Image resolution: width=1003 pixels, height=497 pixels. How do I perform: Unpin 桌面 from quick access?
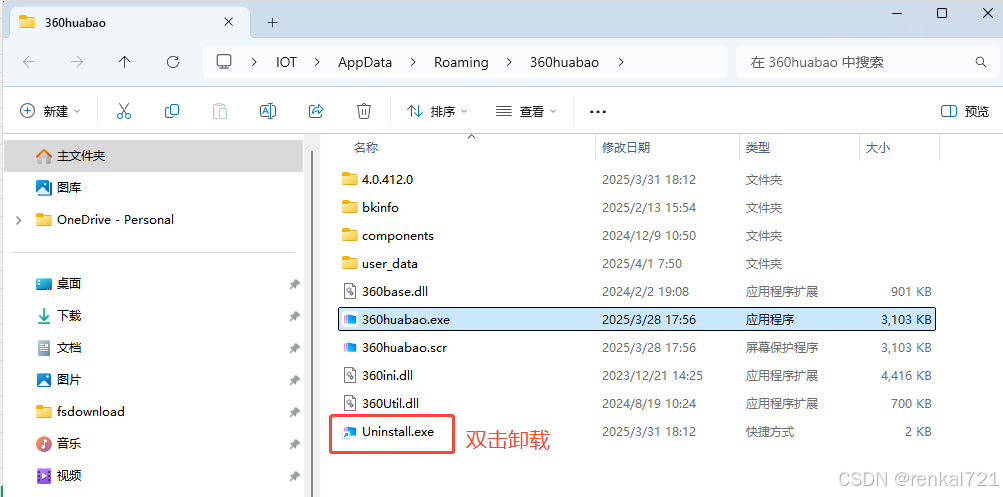[x=294, y=284]
